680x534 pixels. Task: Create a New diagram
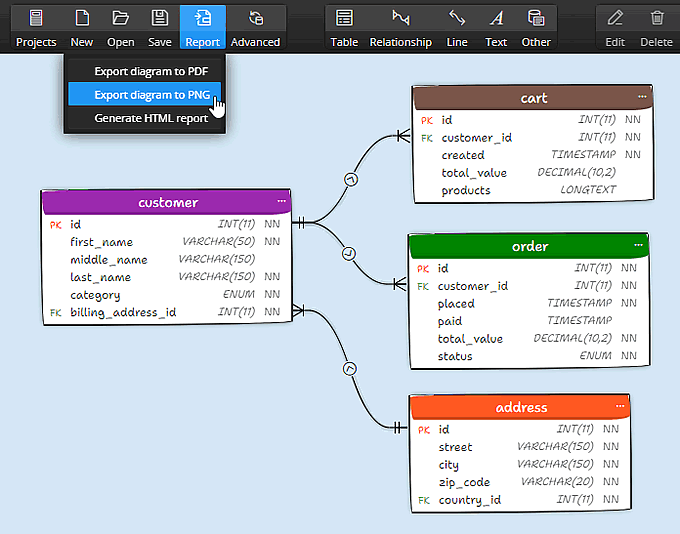click(x=82, y=27)
